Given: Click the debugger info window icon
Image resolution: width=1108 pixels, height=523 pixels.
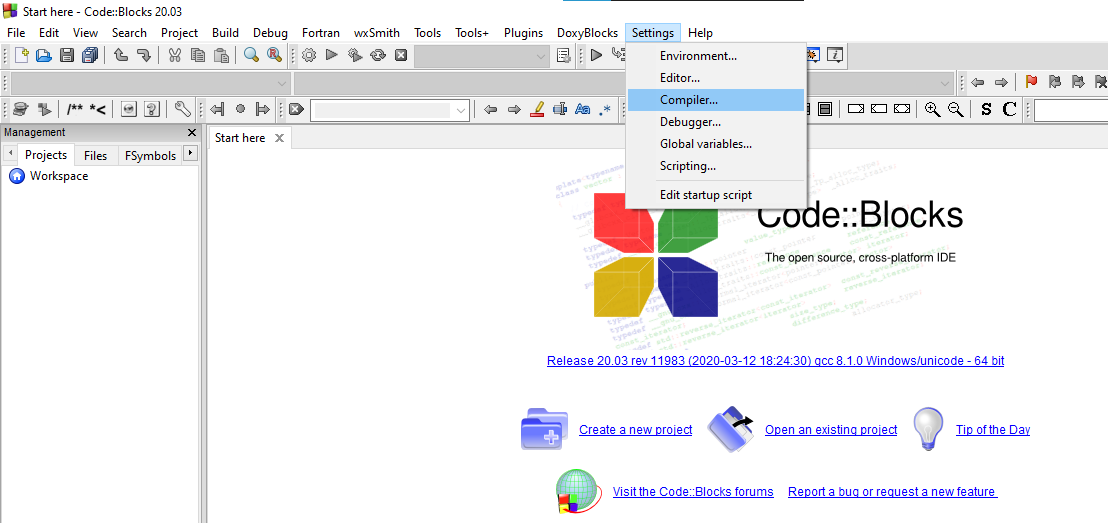Looking at the screenshot, I should [836, 55].
